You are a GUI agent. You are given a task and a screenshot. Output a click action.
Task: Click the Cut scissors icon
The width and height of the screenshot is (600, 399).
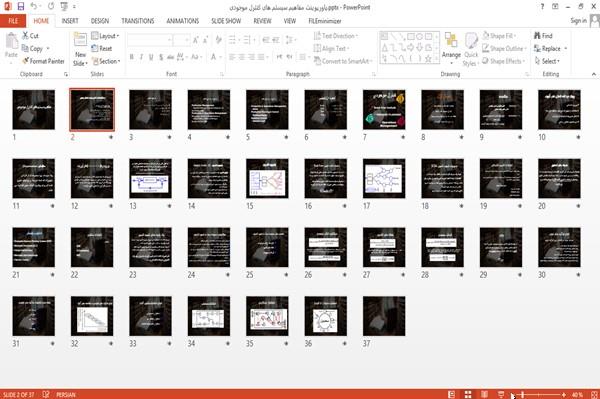pyautogui.click(x=26, y=36)
